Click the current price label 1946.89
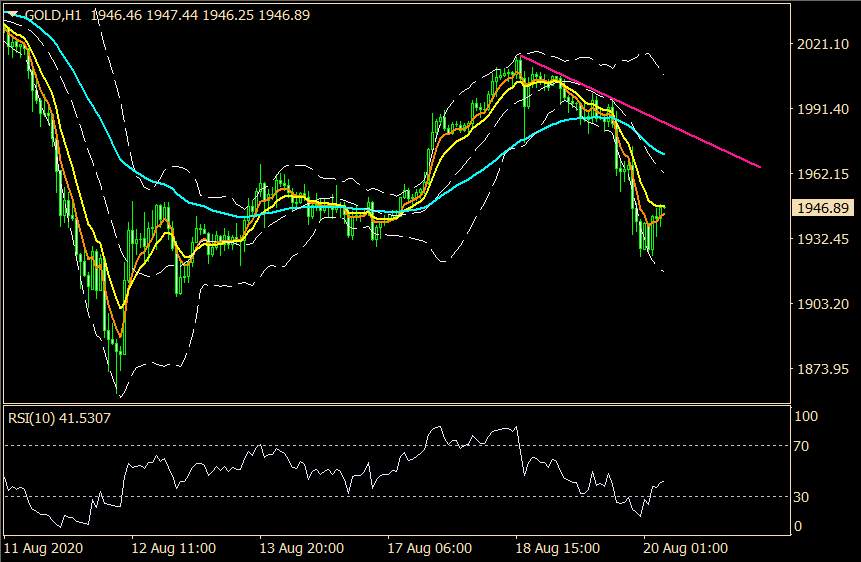This screenshot has width=861, height=562. click(823, 208)
